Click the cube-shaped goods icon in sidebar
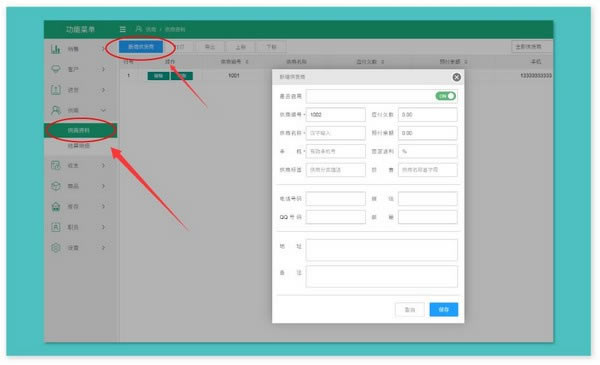Screen dimensions: 600x365 click(55, 186)
